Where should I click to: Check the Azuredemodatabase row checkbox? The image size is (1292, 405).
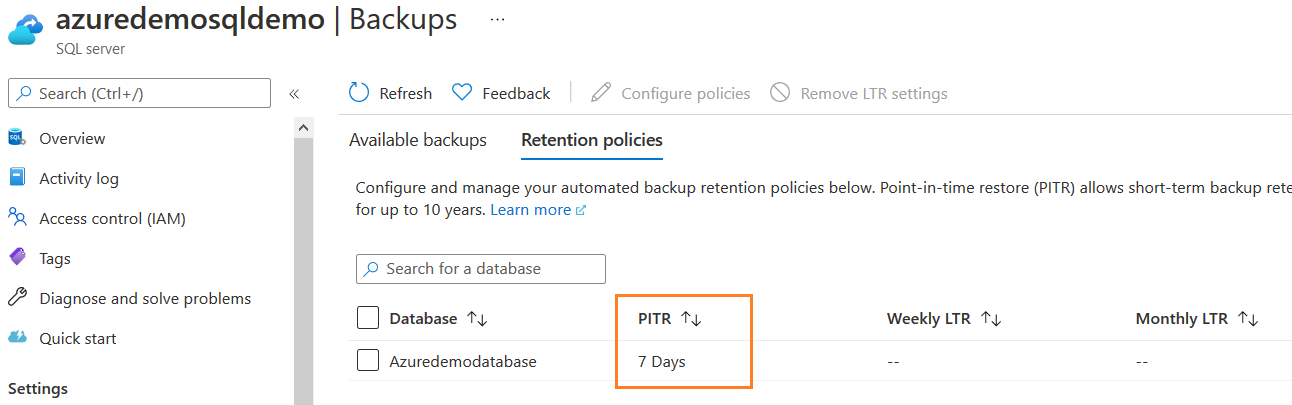click(368, 362)
